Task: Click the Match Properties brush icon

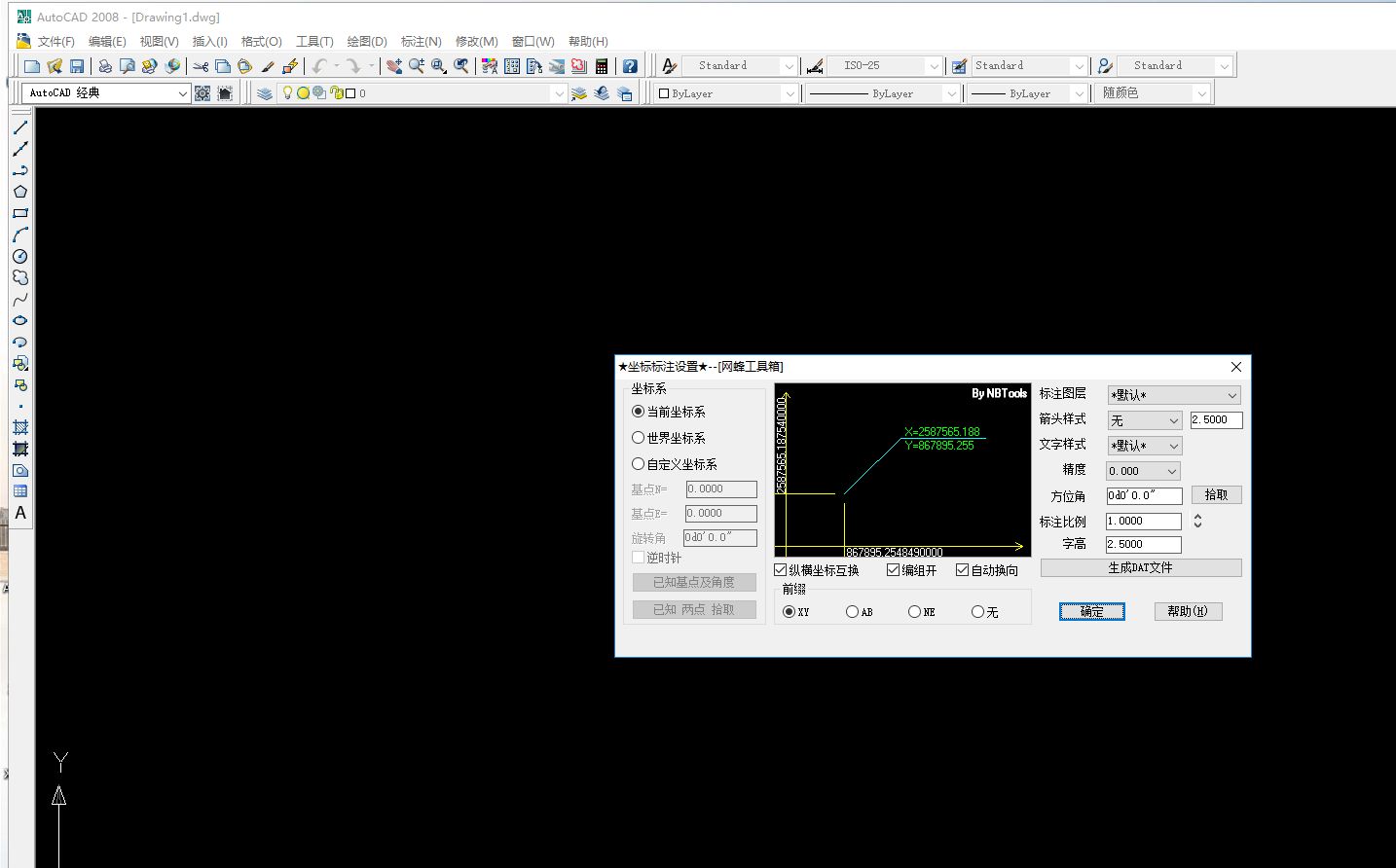Action: click(x=268, y=66)
